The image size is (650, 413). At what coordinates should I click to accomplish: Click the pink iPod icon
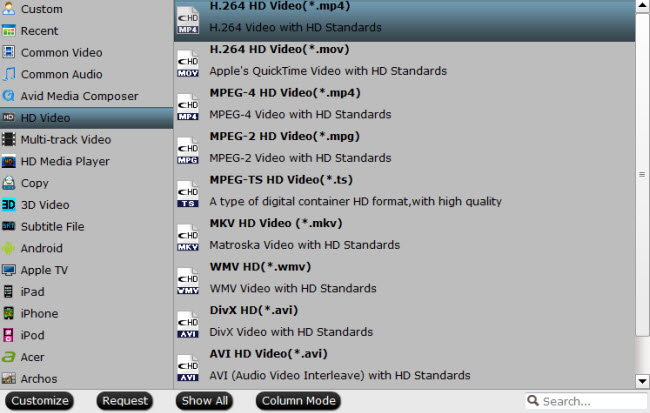[x=8, y=335]
